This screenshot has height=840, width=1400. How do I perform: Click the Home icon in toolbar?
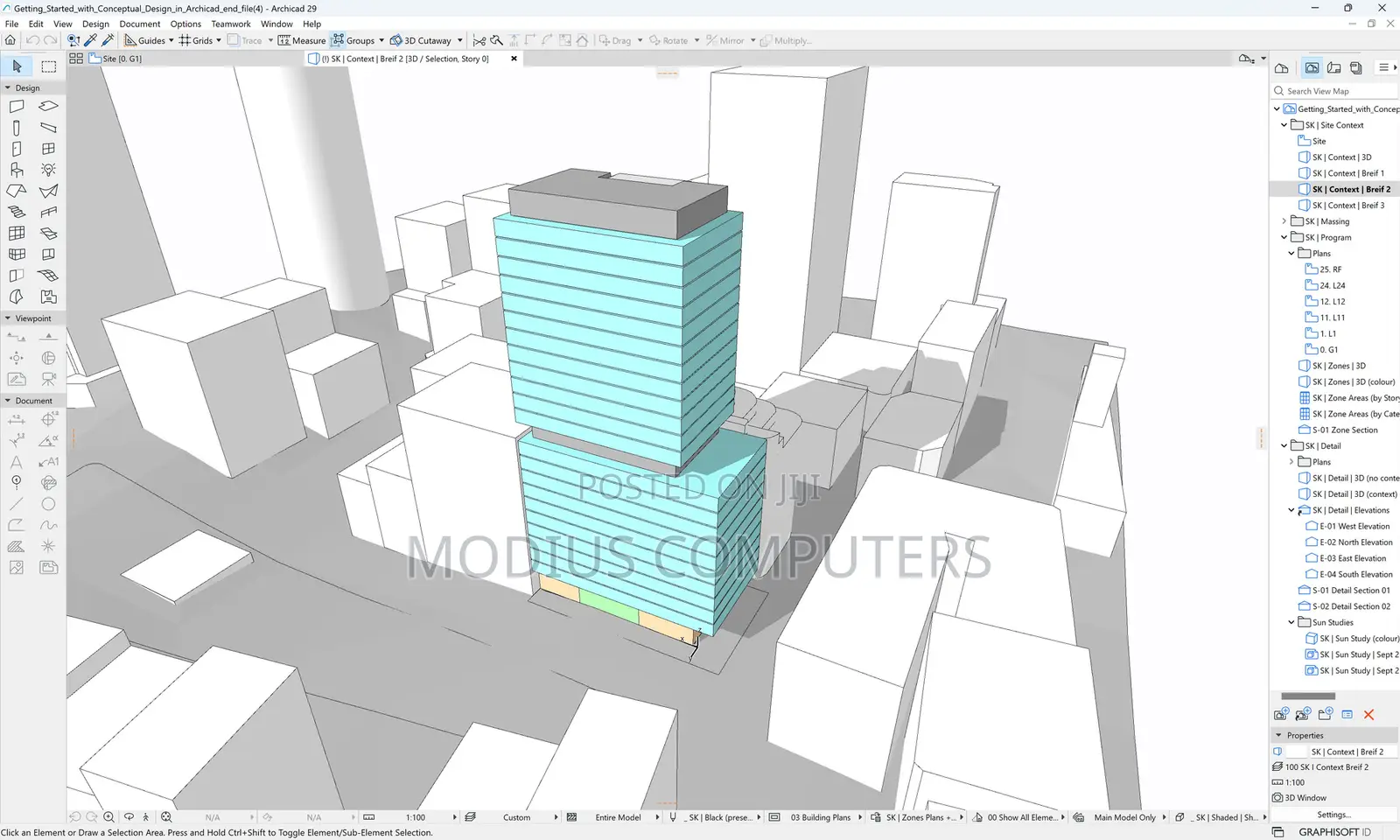pyautogui.click(x=10, y=40)
